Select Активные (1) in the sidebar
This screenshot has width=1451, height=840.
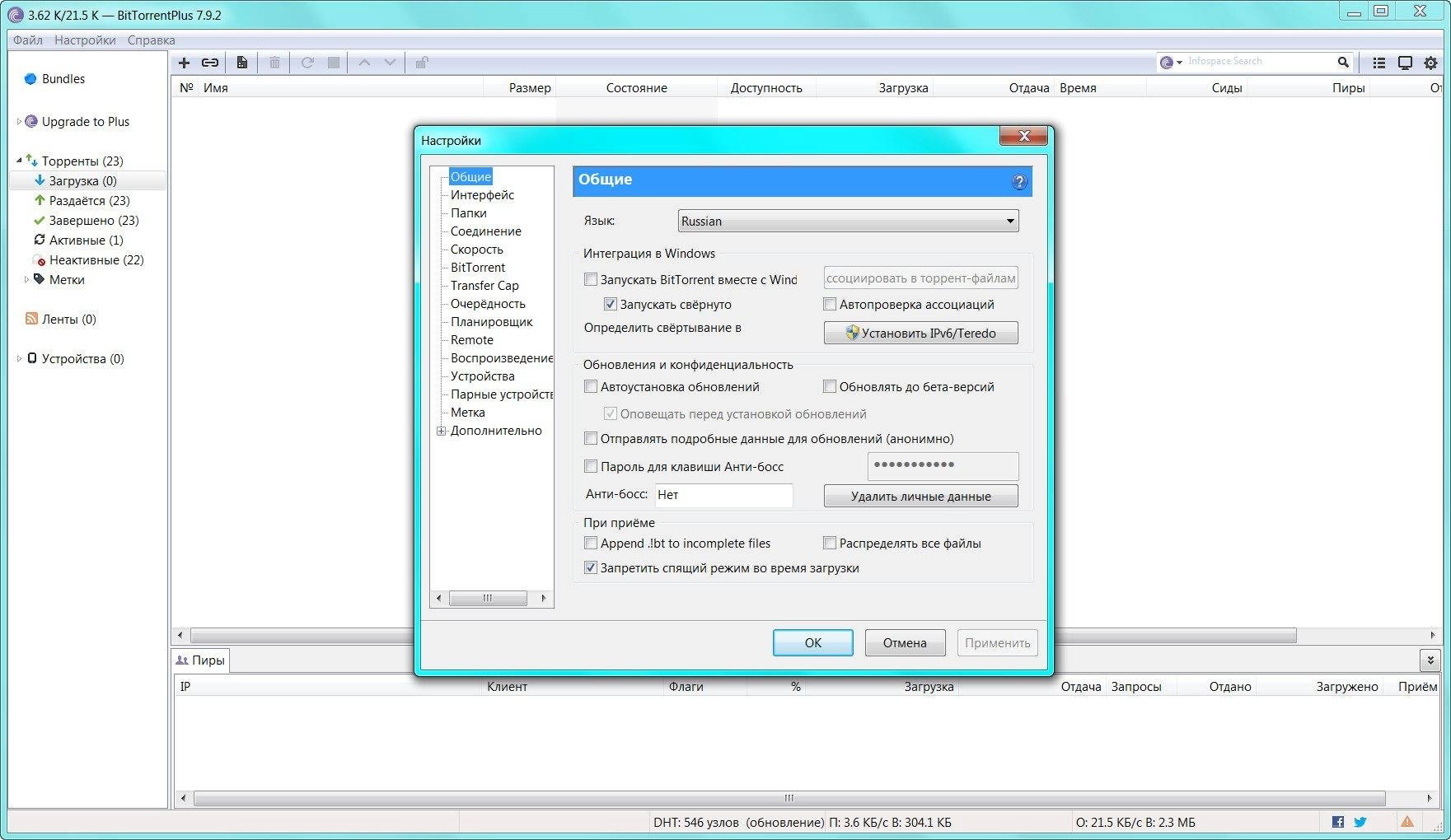tap(87, 240)
